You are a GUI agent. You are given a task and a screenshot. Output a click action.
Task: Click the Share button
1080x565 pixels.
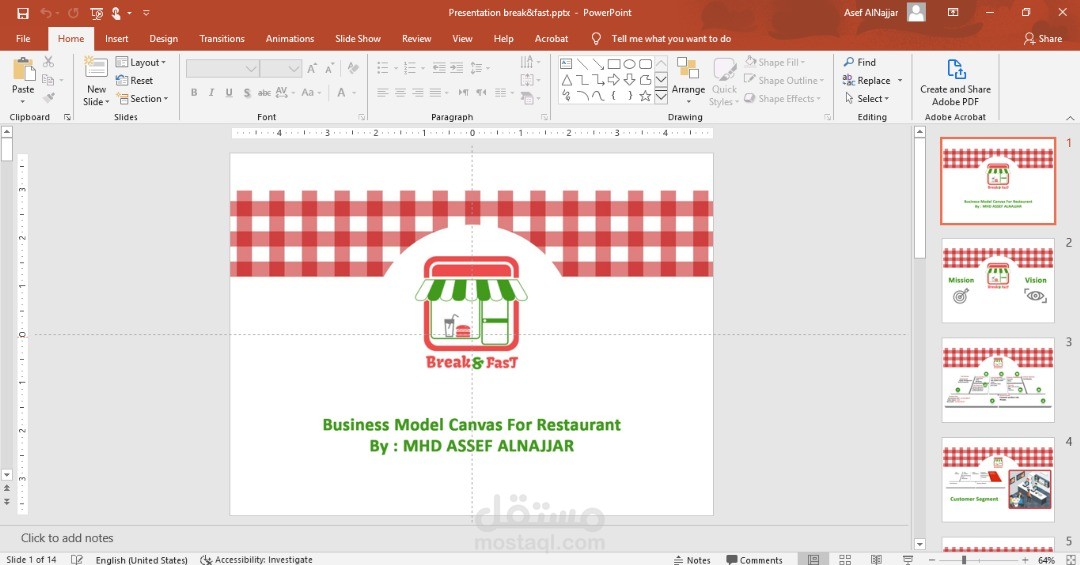click(x=1043, y=39)
